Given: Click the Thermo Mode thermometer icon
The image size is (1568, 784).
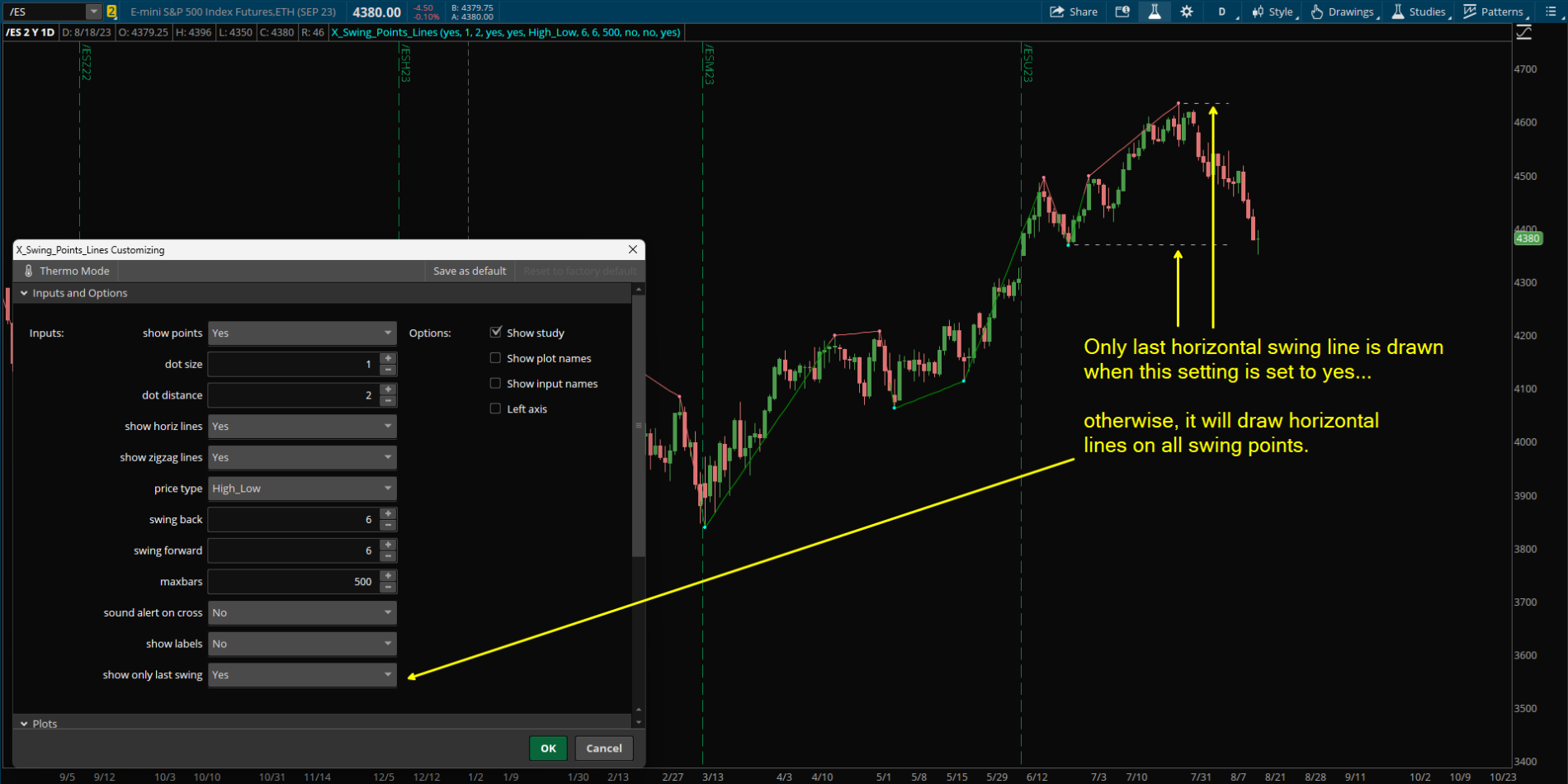Looking at the screenshot, I should tap(29, 271).
